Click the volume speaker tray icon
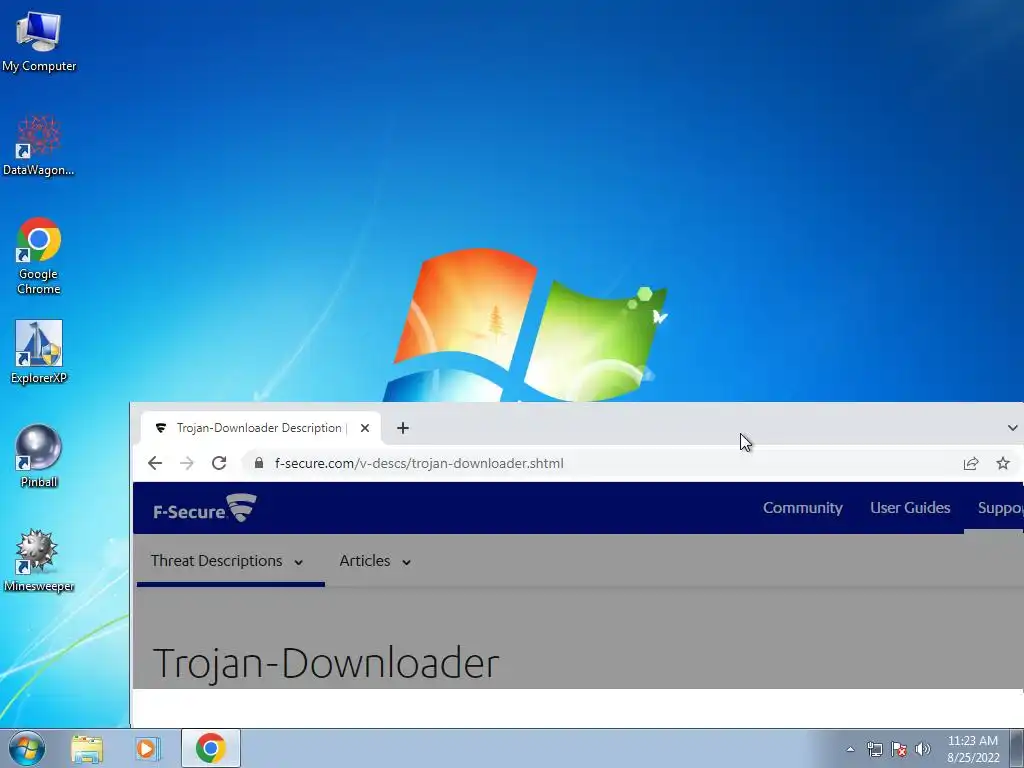Screen dimensions: 1024x768 923,749
